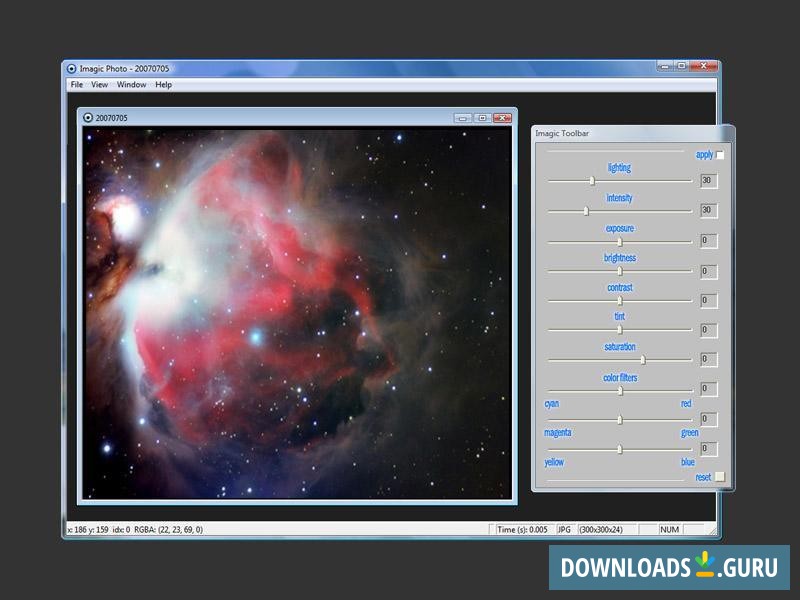
Task: Click the saturation slider handle
Action: click(x=643, y=360)
